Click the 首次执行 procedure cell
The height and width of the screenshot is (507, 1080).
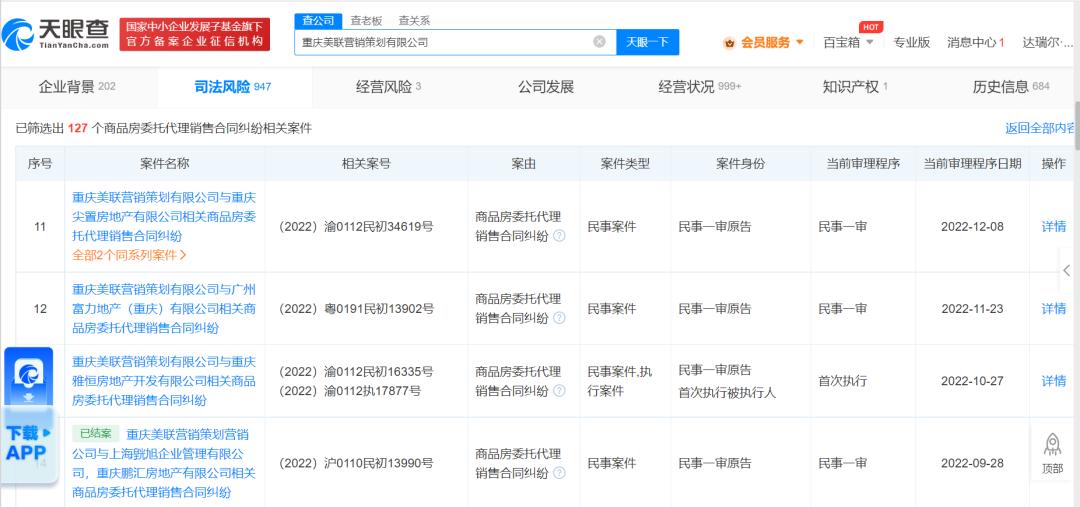842,381
